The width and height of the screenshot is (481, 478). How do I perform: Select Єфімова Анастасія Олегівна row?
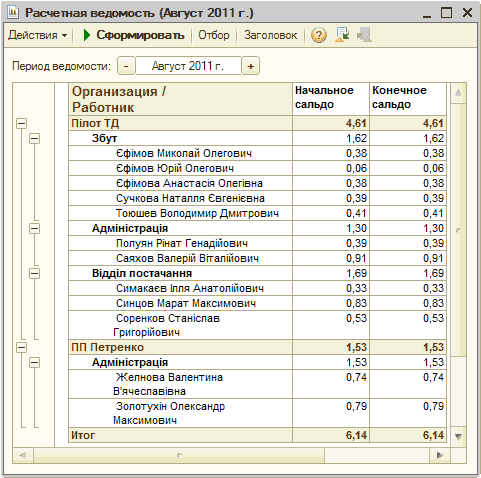click(257, 183)
